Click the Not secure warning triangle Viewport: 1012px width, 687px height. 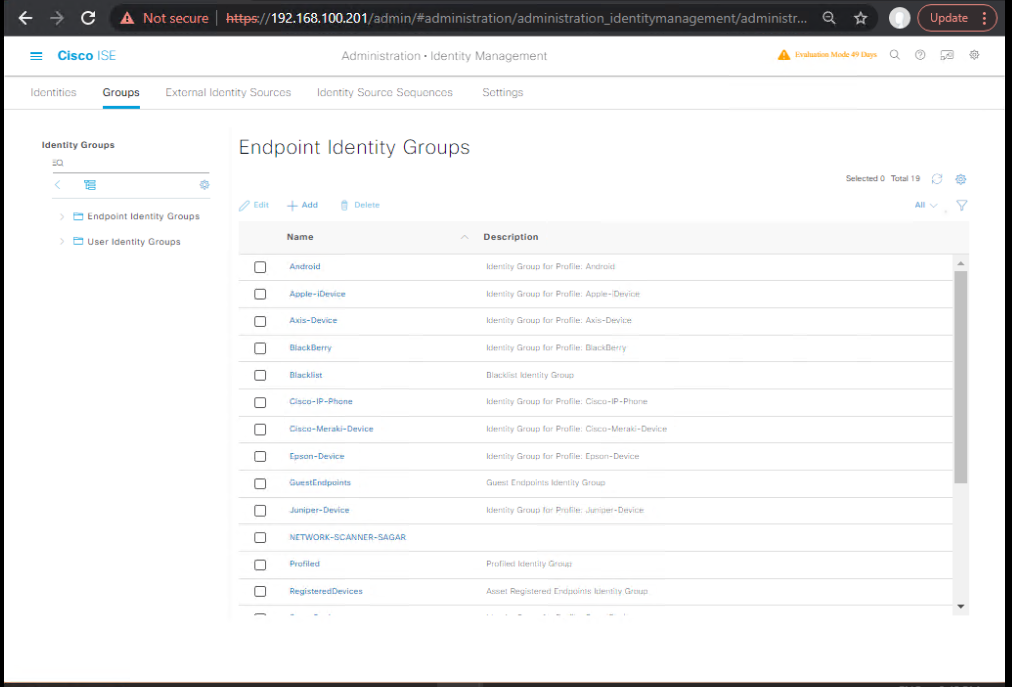pyautogui.click(x=127, y=19)
